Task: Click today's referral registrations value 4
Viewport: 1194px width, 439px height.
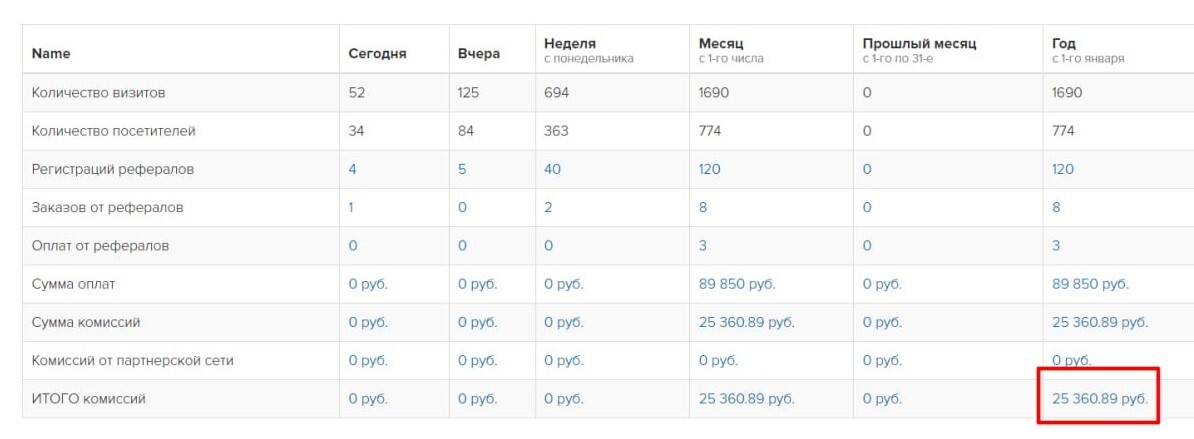Action: tap(352, 169)
